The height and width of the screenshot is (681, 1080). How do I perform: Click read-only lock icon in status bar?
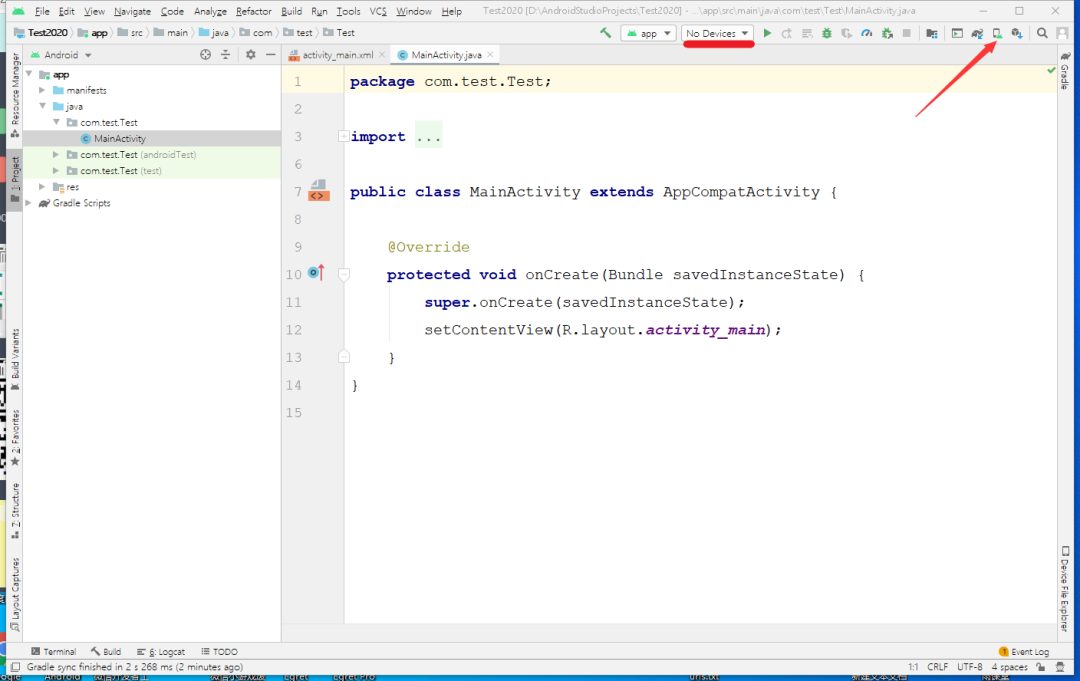click(1041, 667)
